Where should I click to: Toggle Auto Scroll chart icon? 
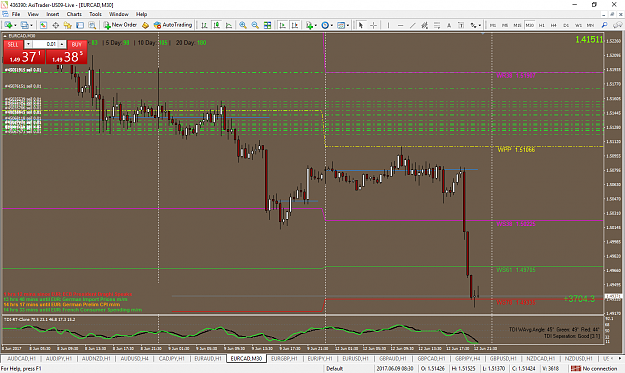coord(283,25)
